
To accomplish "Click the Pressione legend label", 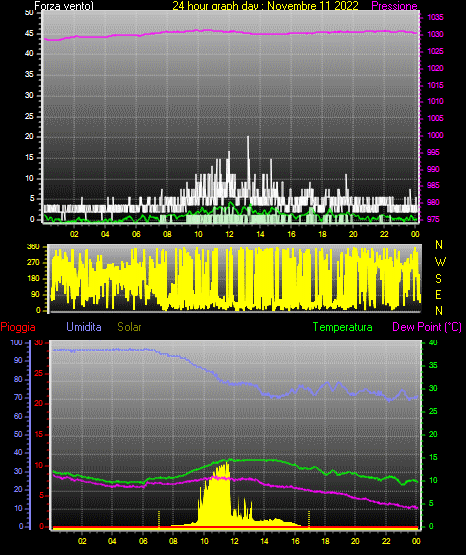I will (x=394, y=6).
